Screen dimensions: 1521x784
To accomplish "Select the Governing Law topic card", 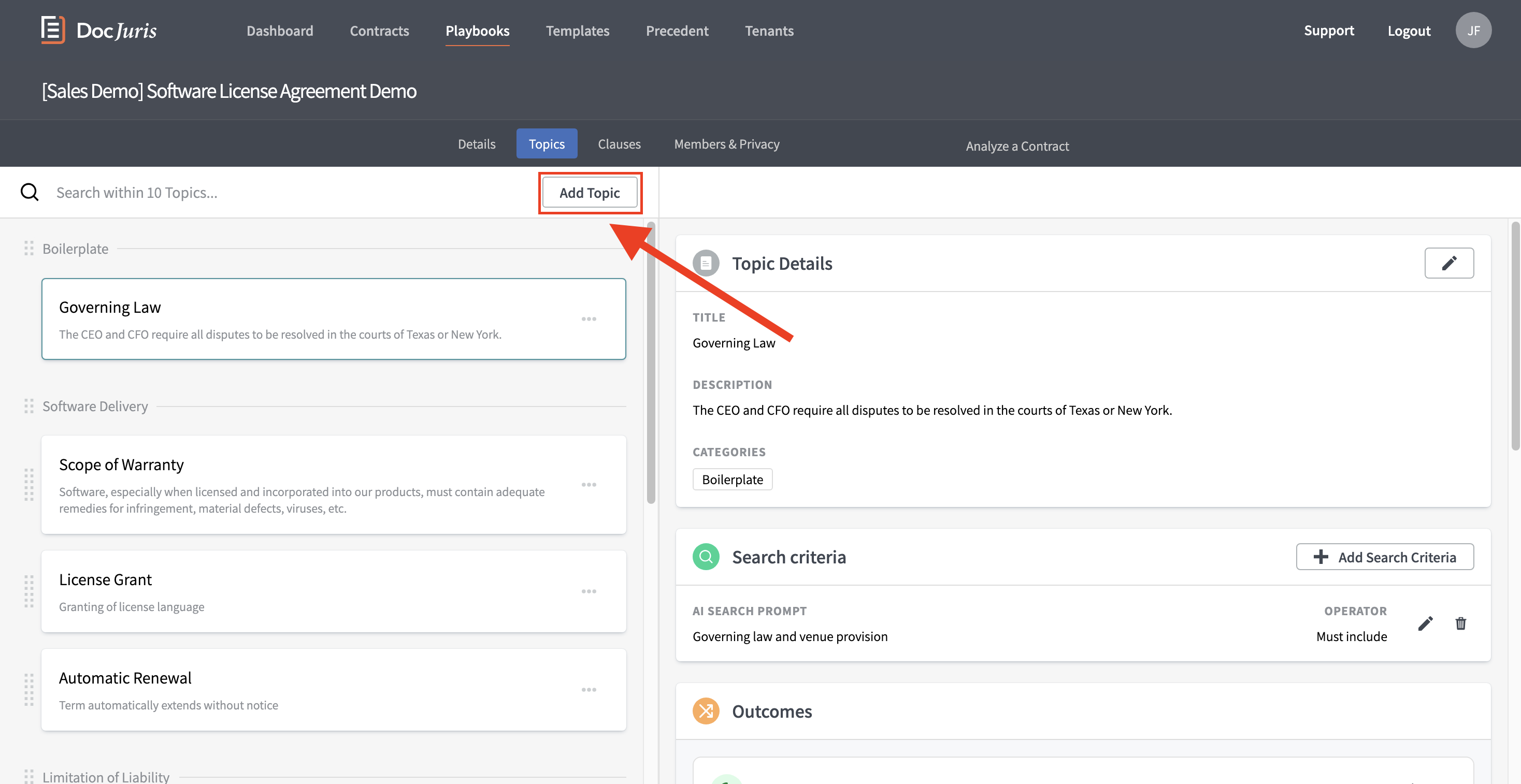I will [x=334, y=319].
